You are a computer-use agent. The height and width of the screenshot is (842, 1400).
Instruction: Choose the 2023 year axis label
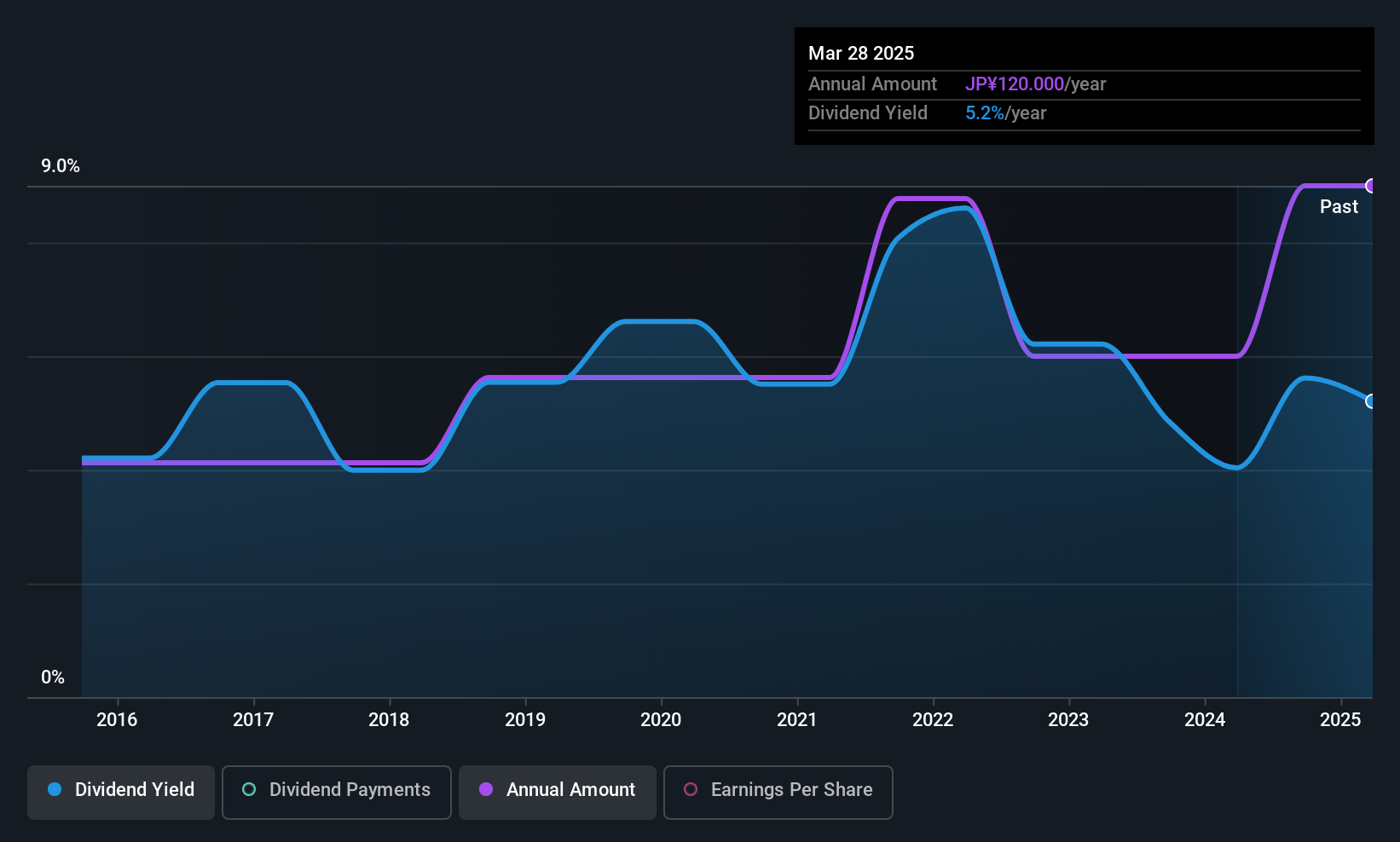pos(1068,720)
